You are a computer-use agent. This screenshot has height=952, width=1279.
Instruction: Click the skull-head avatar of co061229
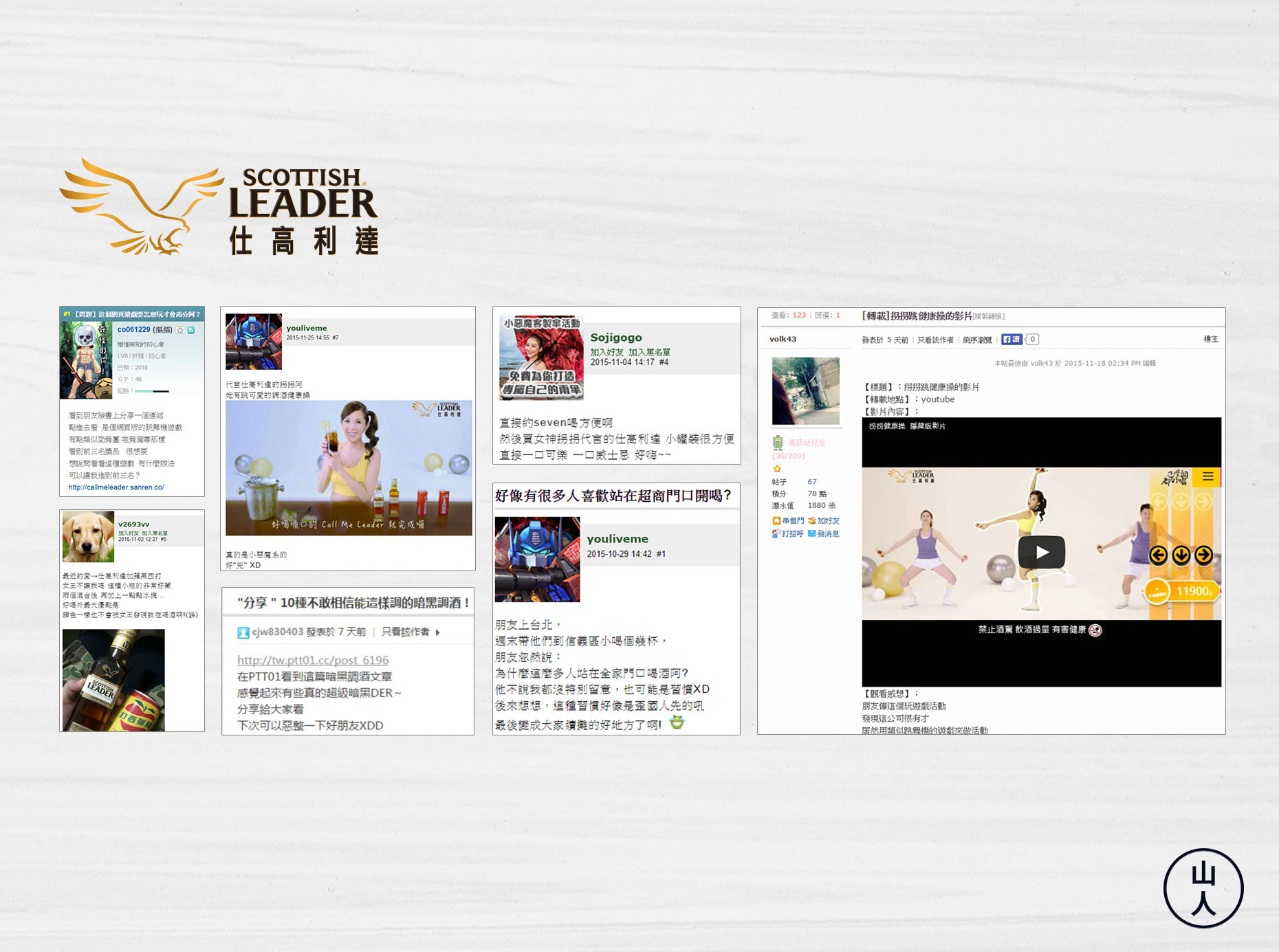87,360
